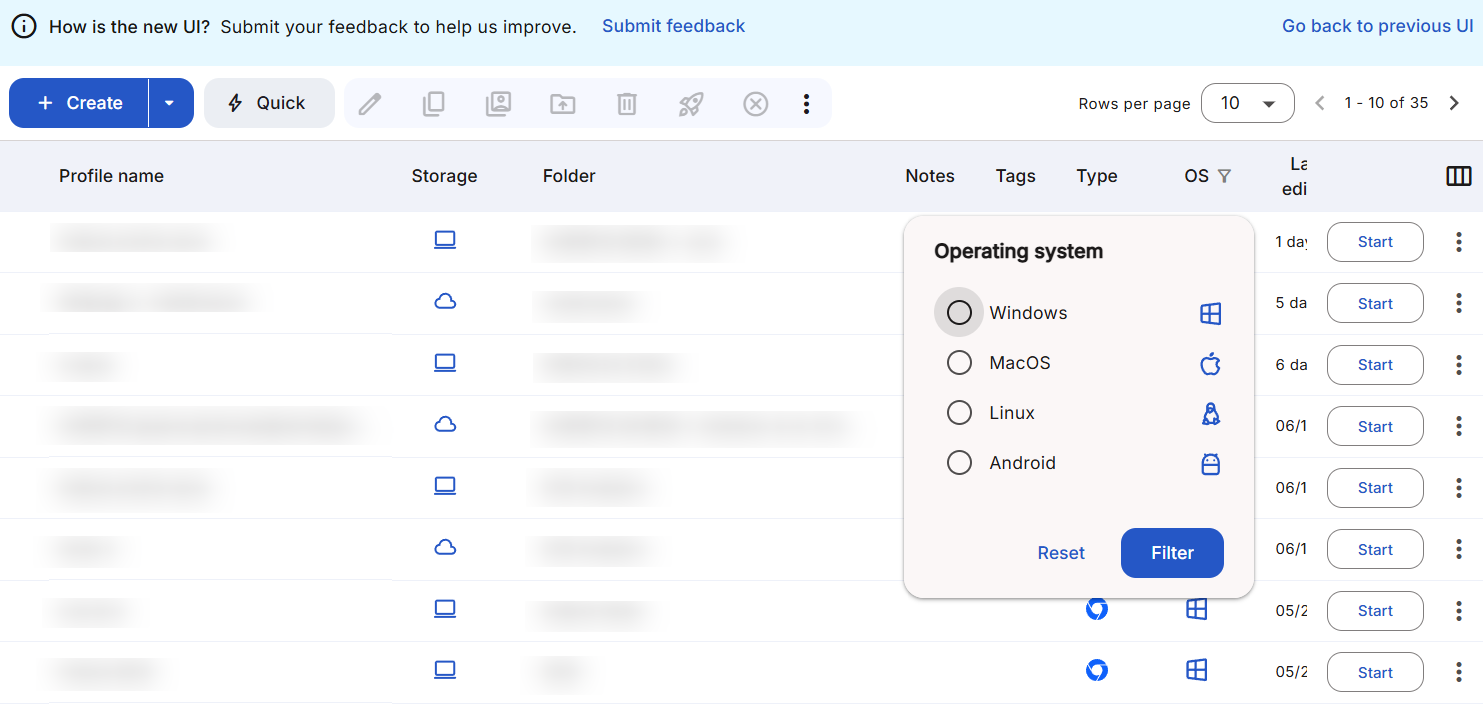Click the move-to-folder icon in toolbar
The image size is (1483, 707).
pos(563,104)
